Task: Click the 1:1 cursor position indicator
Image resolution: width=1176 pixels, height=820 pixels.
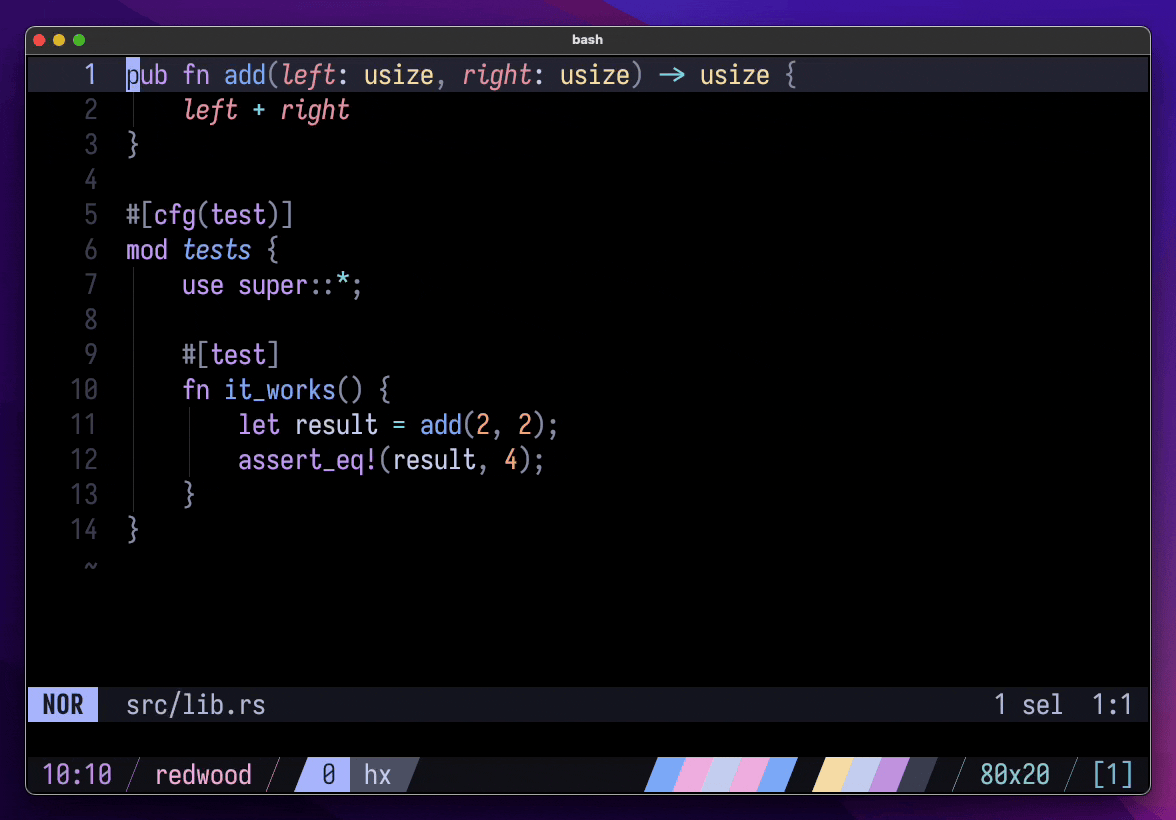Action: pos(1112,705)
